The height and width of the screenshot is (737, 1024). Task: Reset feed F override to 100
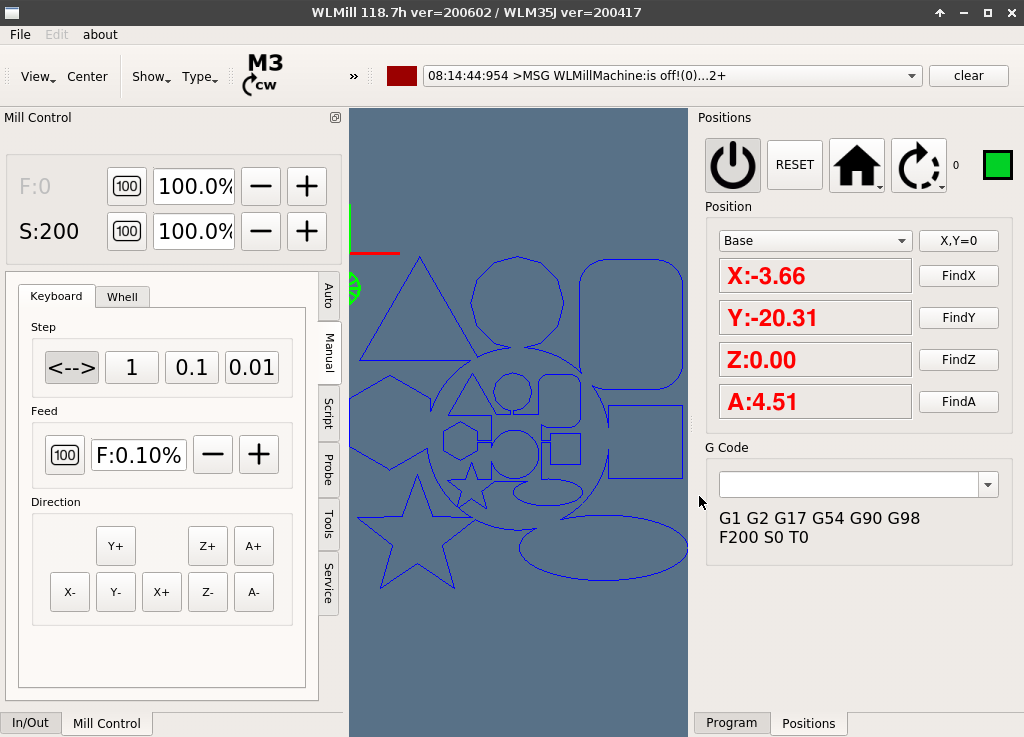tap(127, 187)
